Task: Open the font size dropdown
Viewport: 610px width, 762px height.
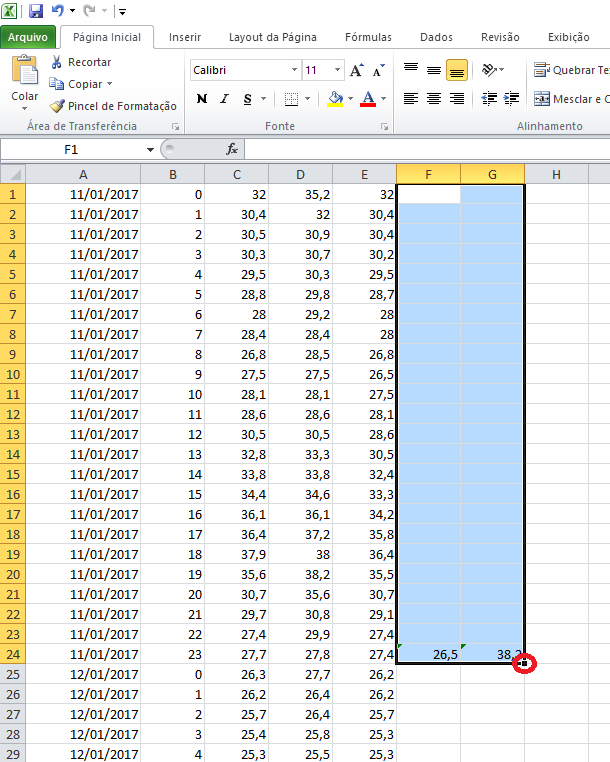Action: tap(338, 71)
